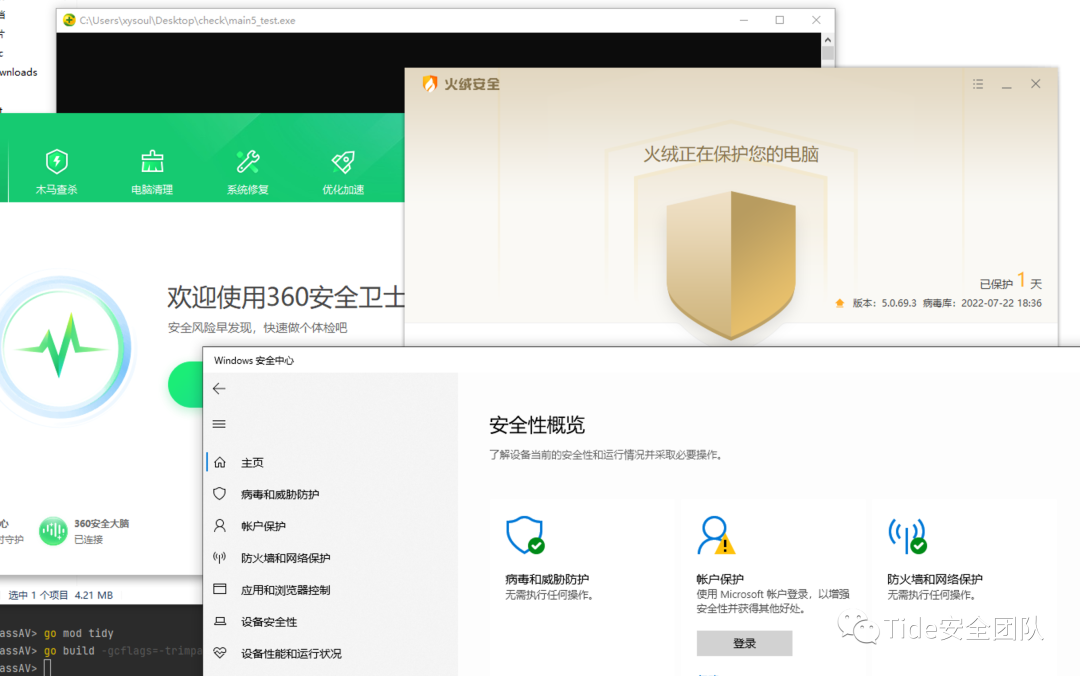This screenshot has width=1080, height=676.
Task: Toggle the Windows Security hamburger menu
Action: 219,424
